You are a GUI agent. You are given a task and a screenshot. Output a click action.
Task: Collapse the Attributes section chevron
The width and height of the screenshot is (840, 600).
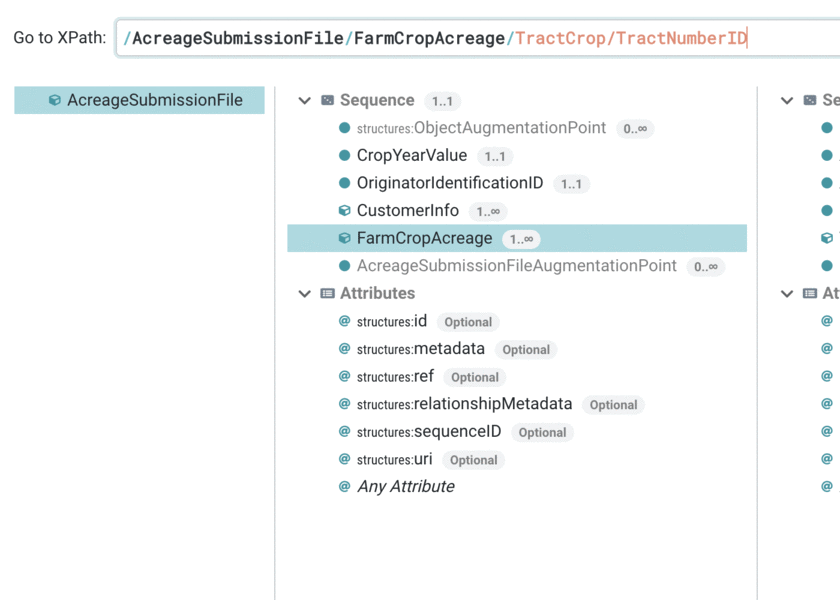coord(304,293)
